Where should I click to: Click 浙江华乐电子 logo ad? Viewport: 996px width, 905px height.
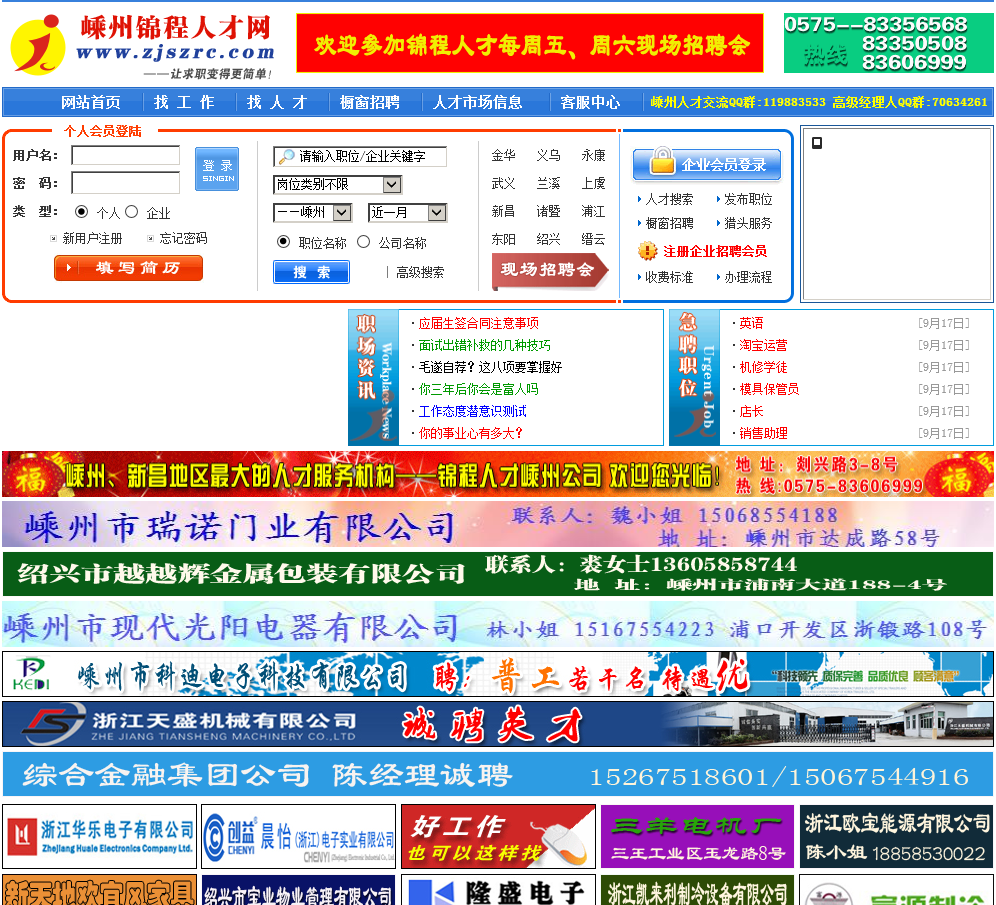pos(101,836)
